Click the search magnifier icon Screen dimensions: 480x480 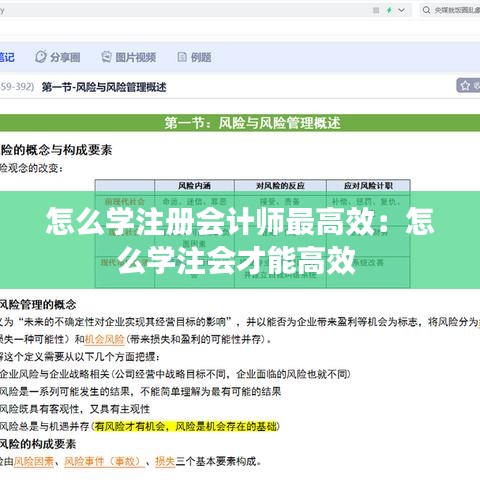tap(426, 10)
